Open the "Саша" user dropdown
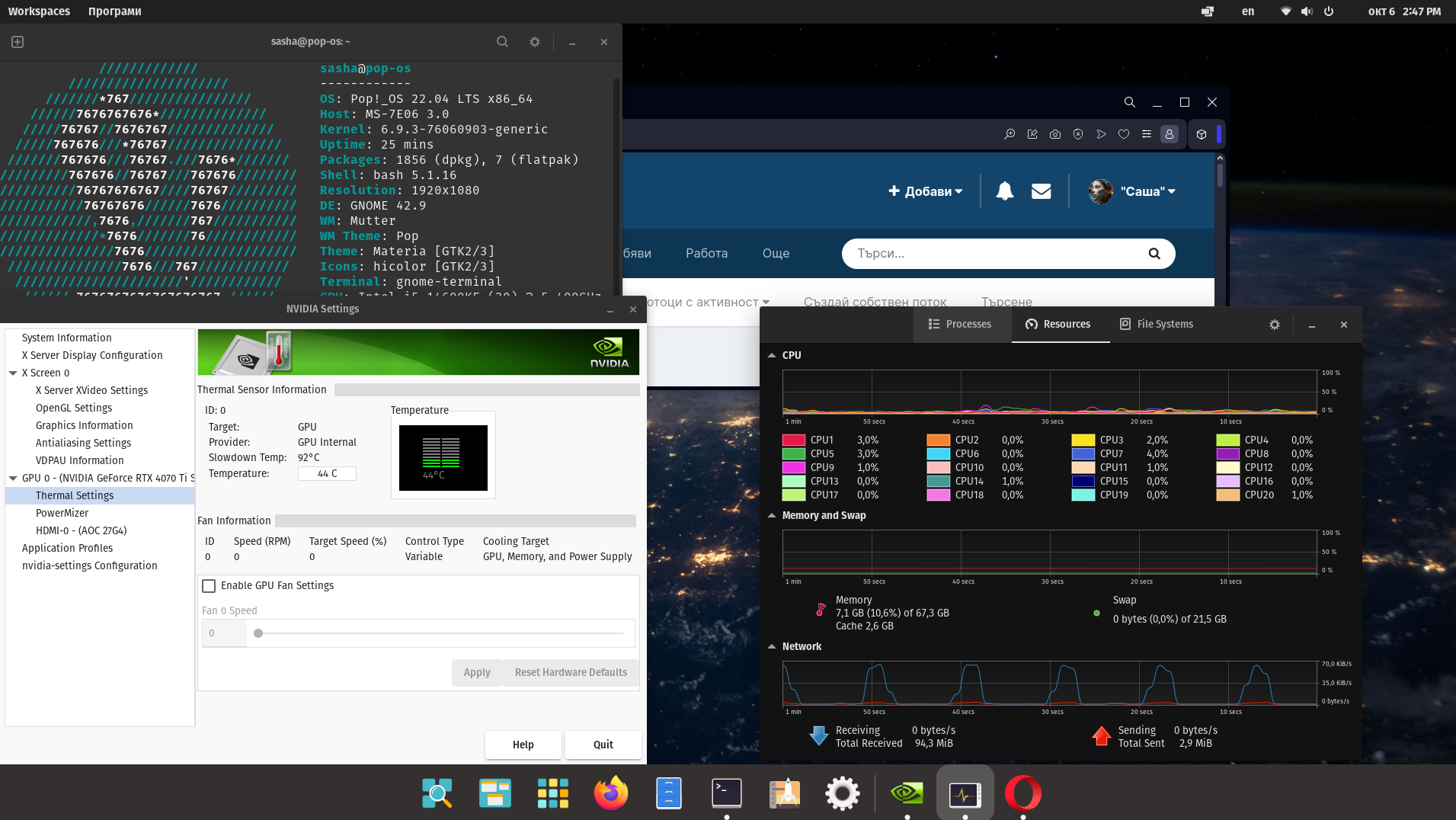This screenshot has width=1456, height=820. click(1132, 191)
